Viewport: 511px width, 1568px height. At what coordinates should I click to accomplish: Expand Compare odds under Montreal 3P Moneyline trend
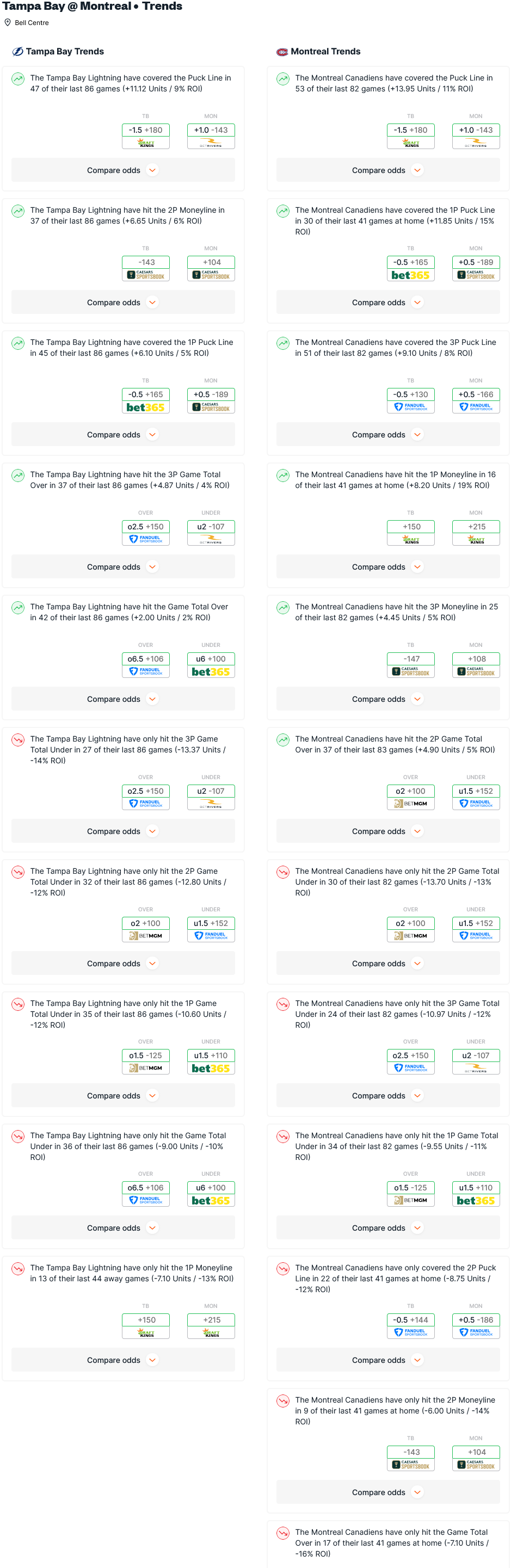388,699
